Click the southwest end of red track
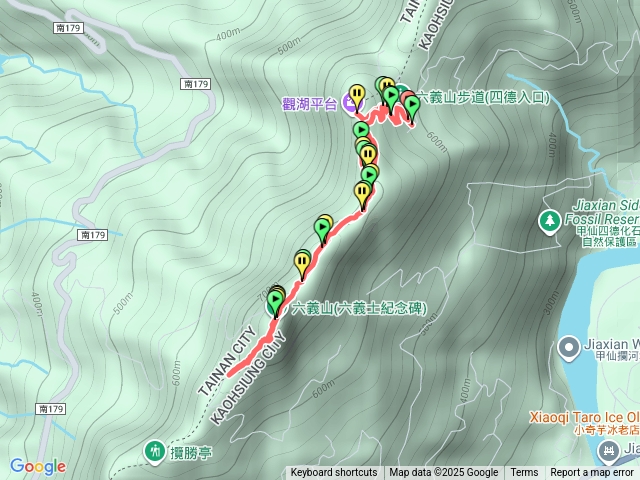Screen dimensions: 640x480 click(x=230, y=373)
